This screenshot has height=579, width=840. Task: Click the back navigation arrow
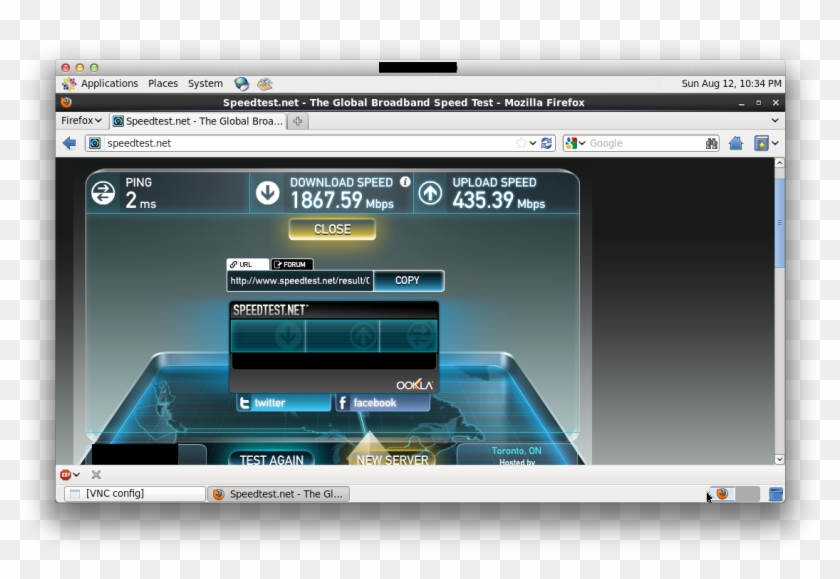pos(68,143)
